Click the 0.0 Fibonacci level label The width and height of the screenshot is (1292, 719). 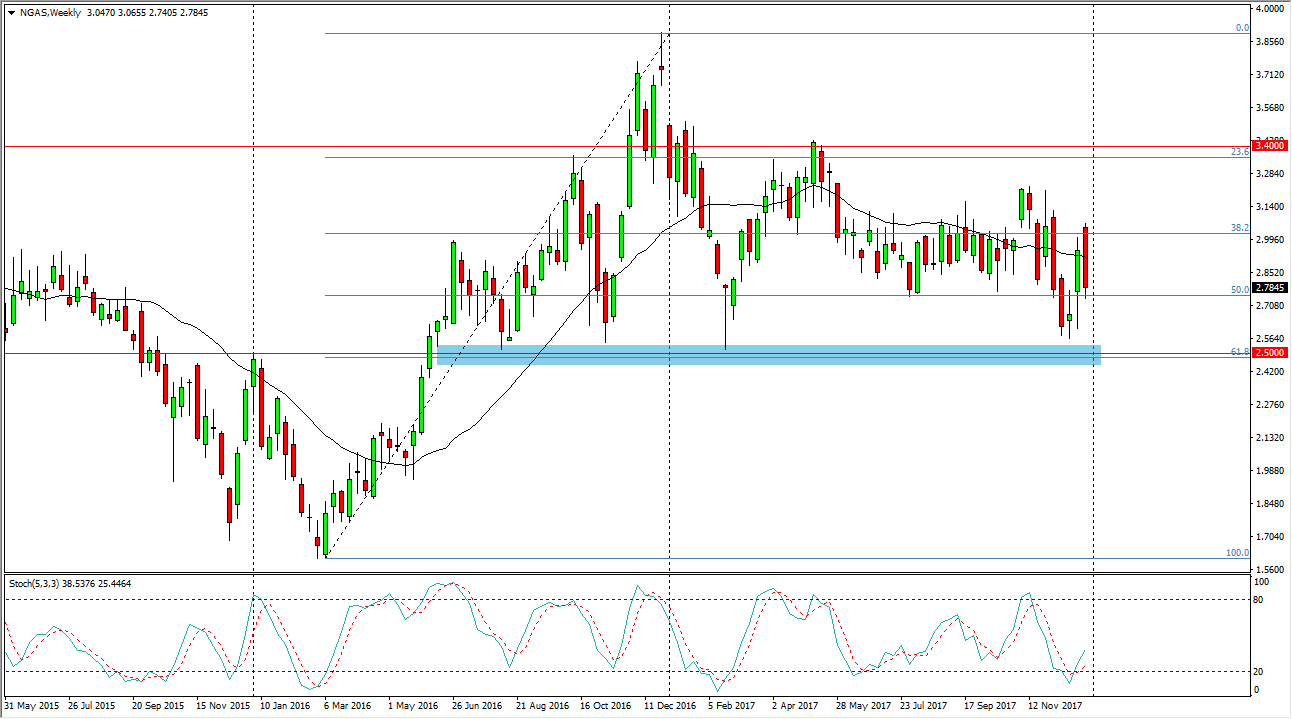pyautogui.click(x=1242, y=28)
